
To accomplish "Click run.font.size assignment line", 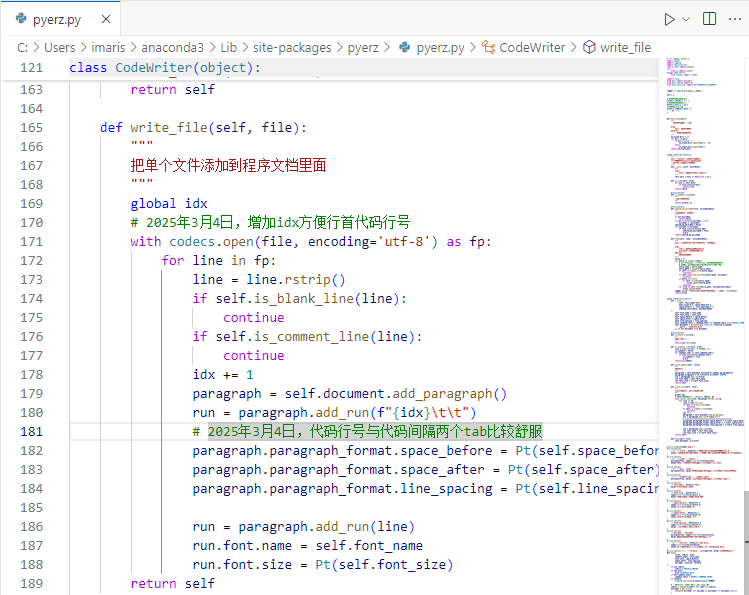I will pyautogui.click(x=322, y=564).
